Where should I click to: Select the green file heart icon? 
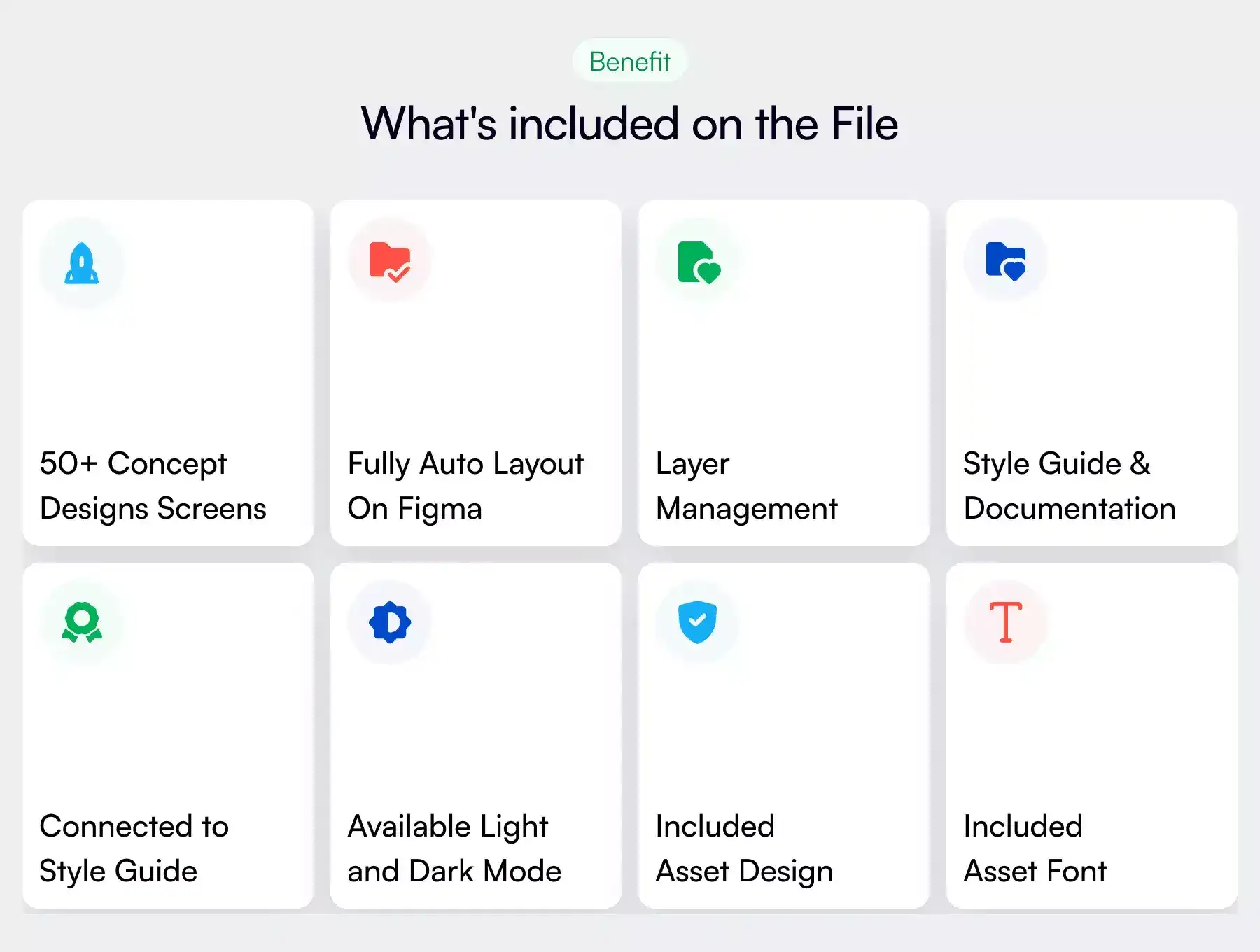(698, 262)
